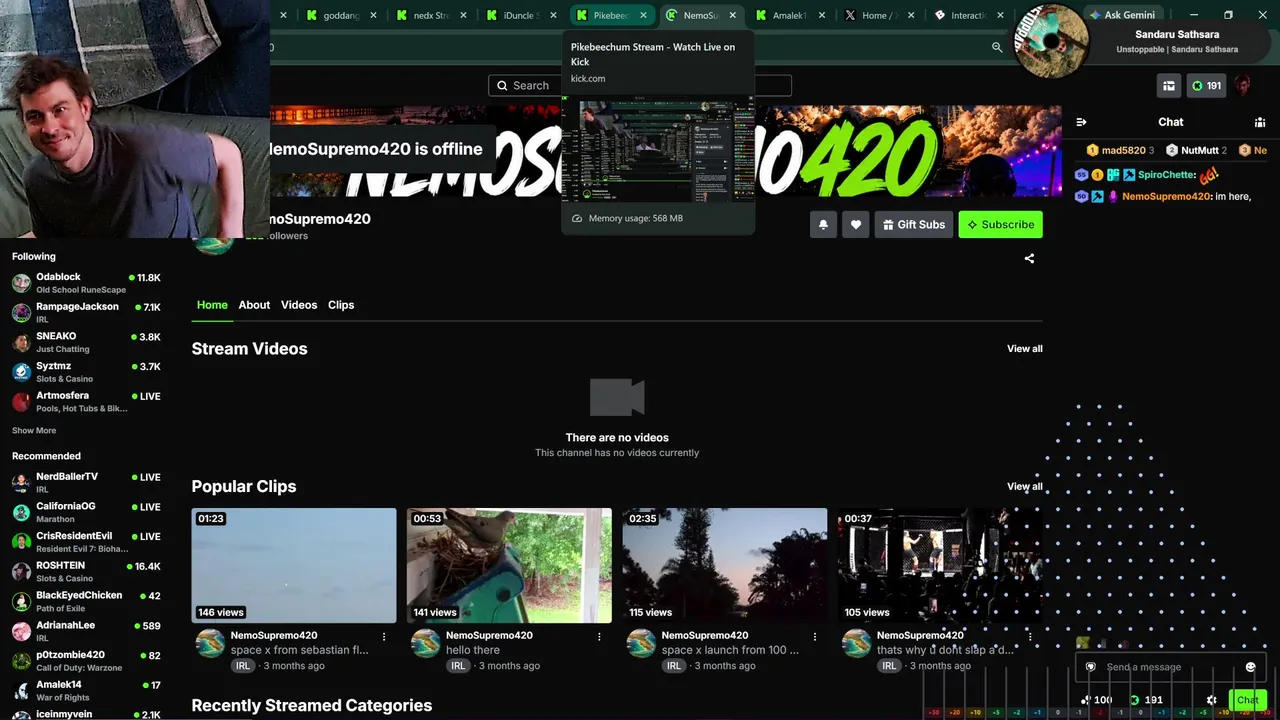View all Stream Videos
This screenshot has width=1280, height=720.
point(1024,349)
